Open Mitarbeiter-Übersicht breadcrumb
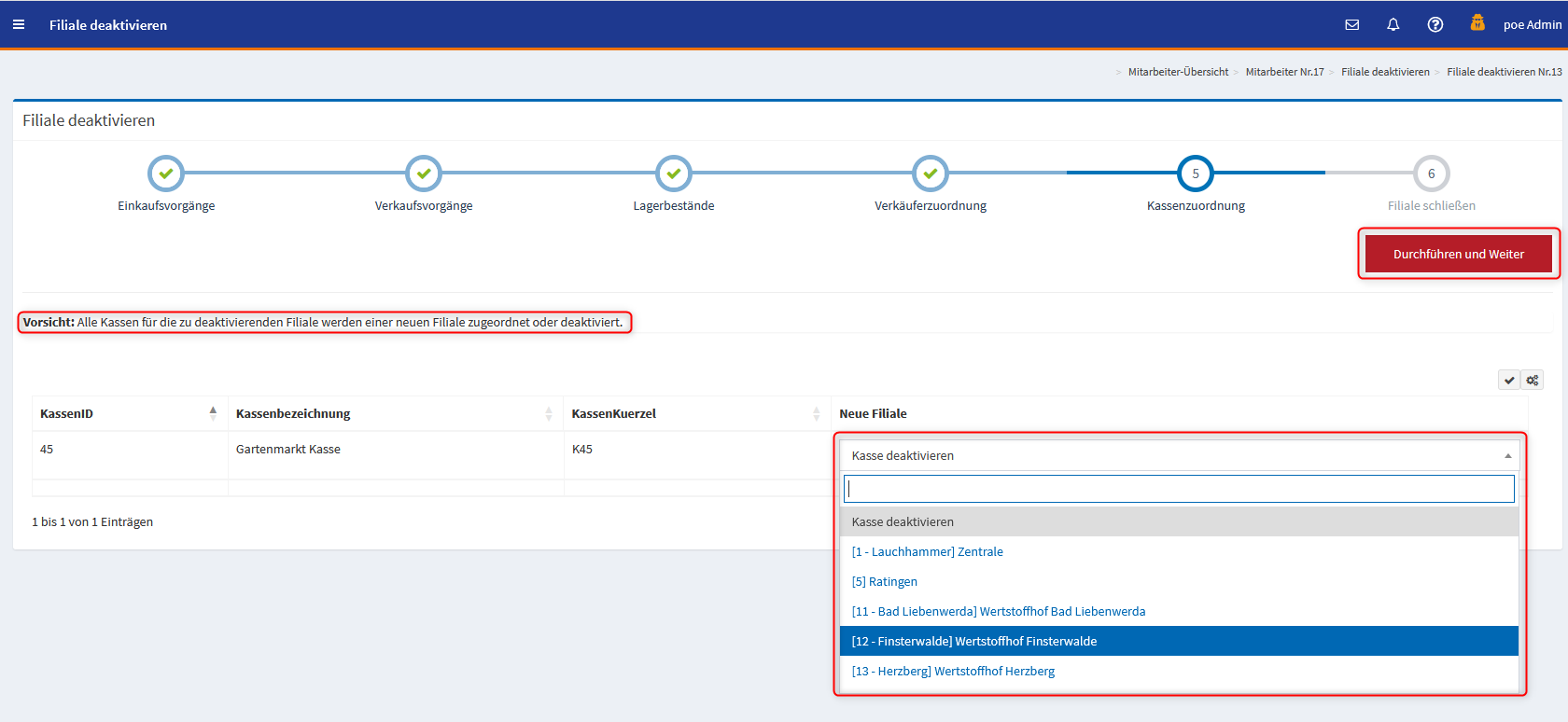1568x722 pixels. point(1178,72)
